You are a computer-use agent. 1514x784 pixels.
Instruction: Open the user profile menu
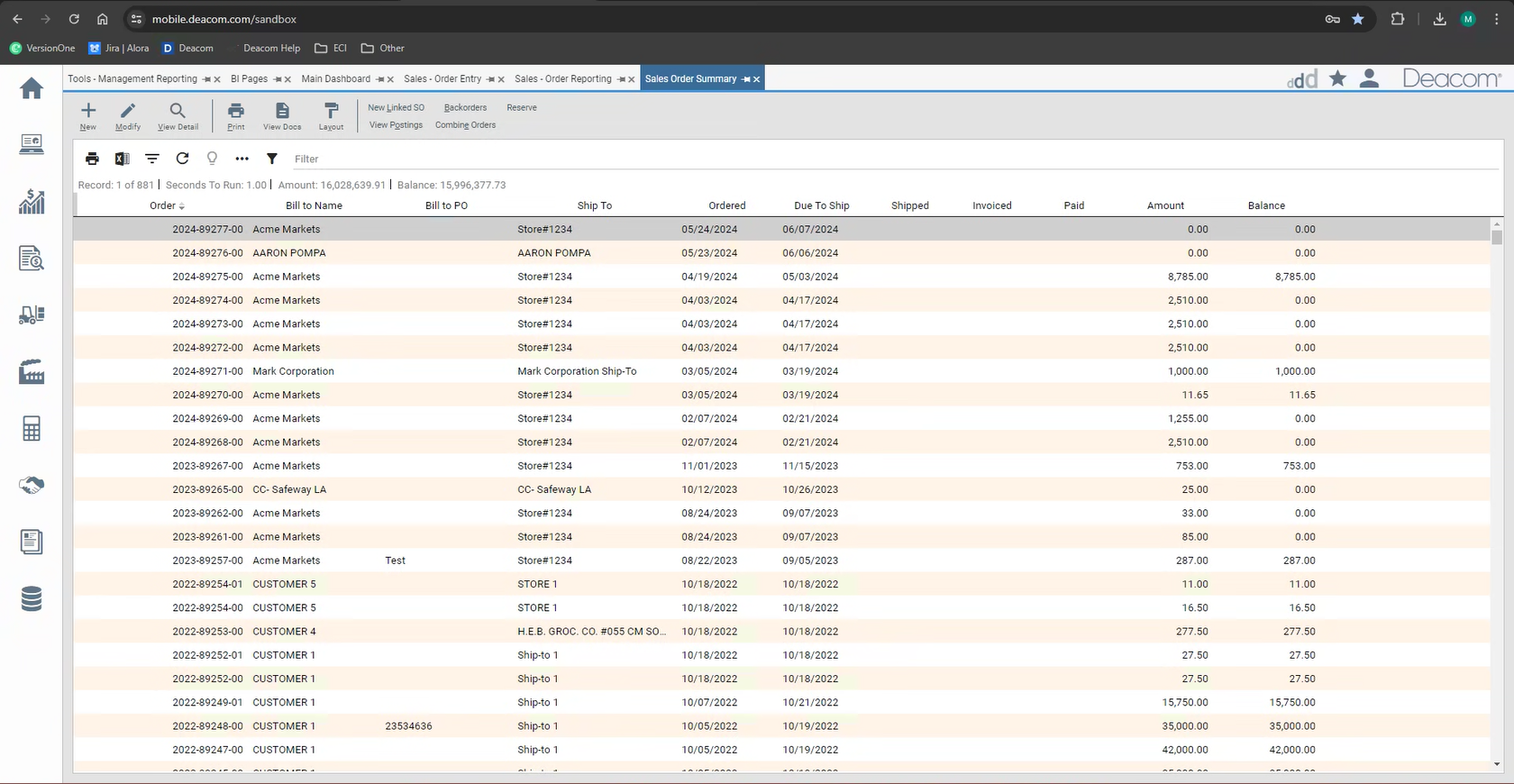(1369, 79)
